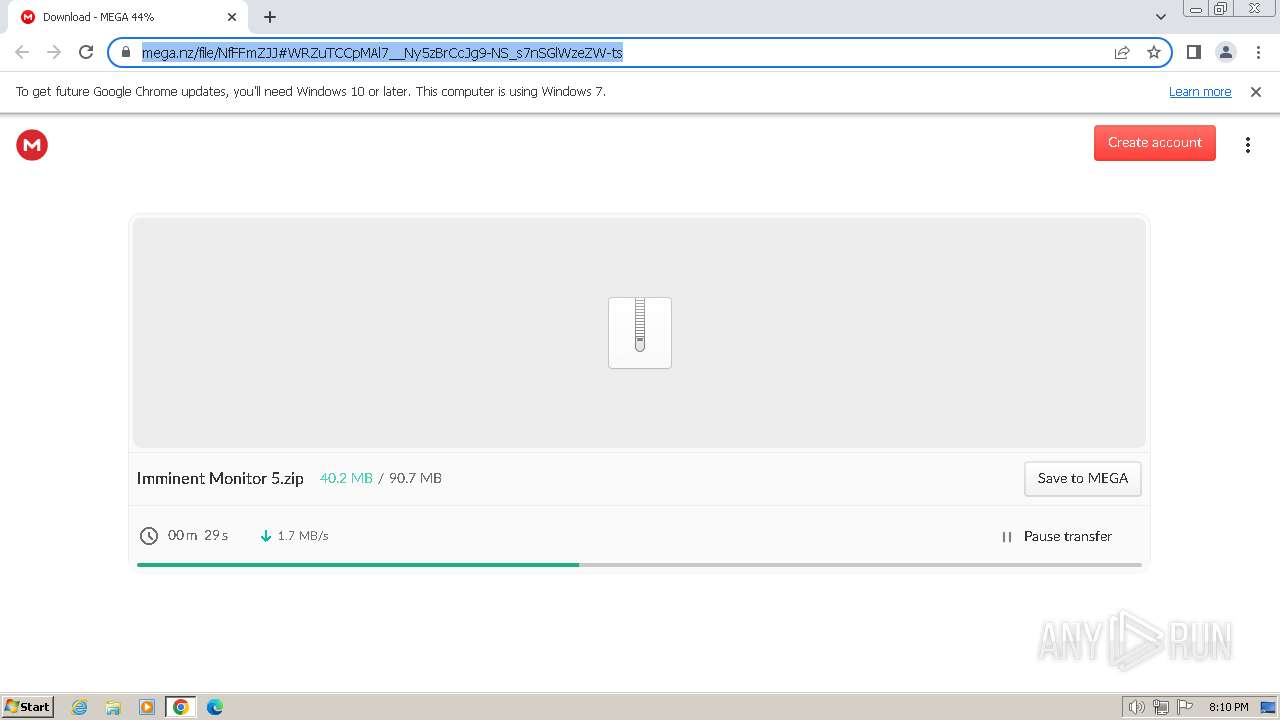Open the Chrome profile avatar
Image resolution: width=1280 pixels, height=720 pixels.
(x=1225, y=52)
